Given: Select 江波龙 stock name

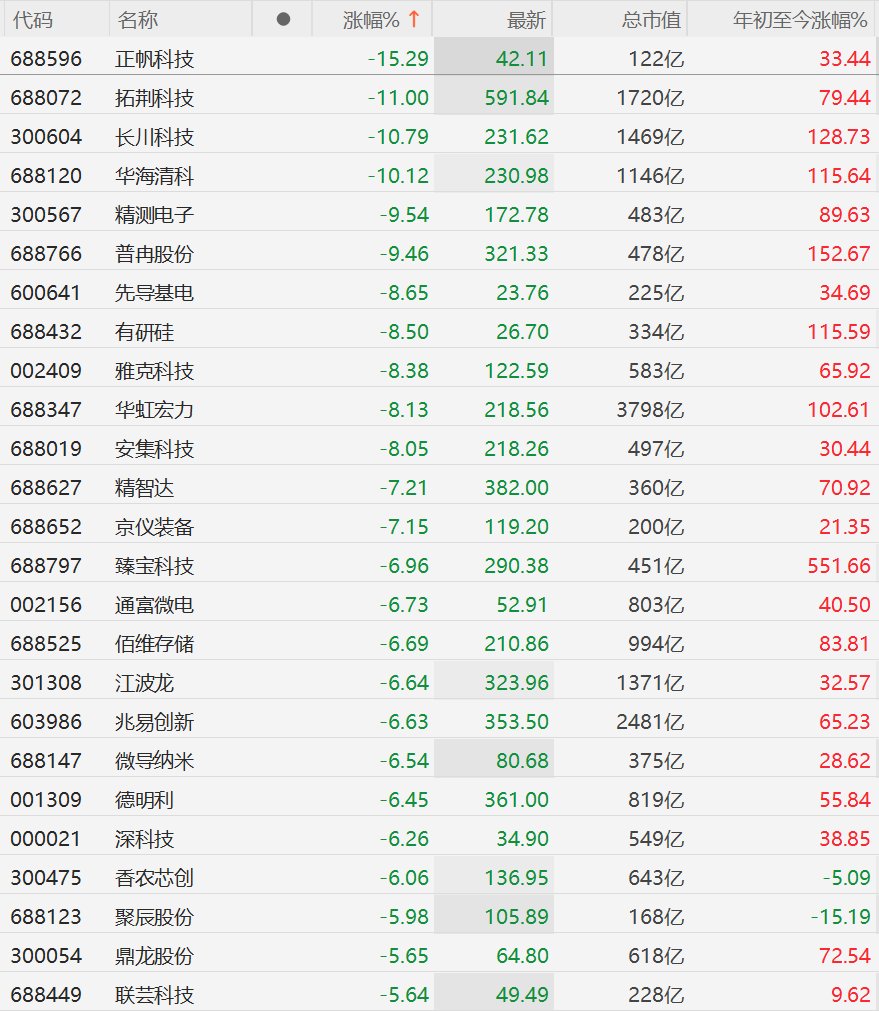Looking at the screenshot, I should (x=144, y=683).
